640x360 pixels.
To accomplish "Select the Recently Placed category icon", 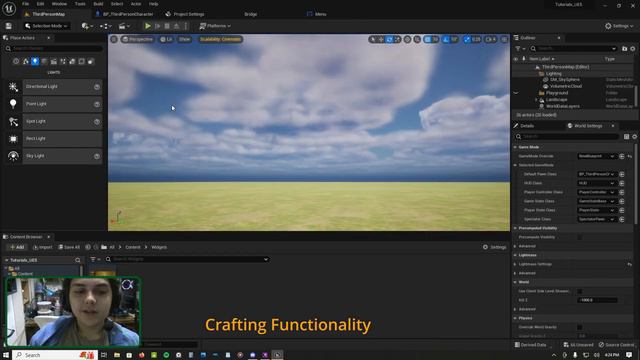I will coord(16,61).
